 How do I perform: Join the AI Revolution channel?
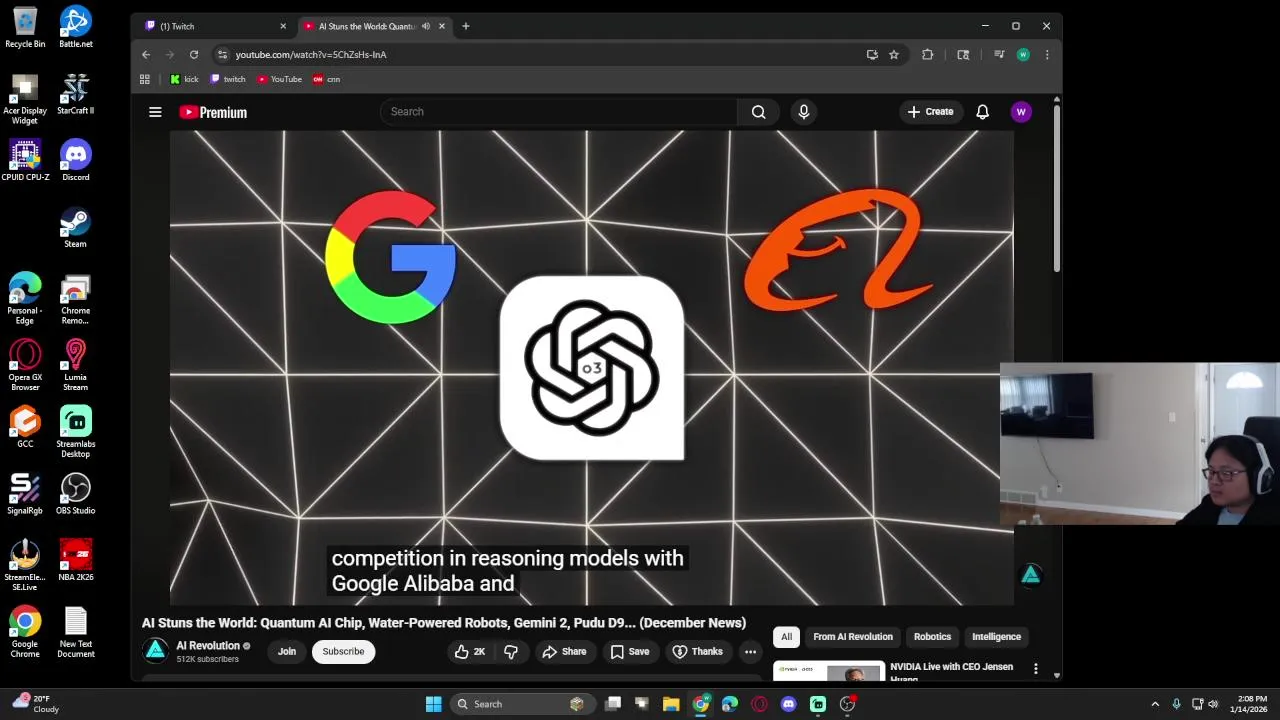point(287,651)
